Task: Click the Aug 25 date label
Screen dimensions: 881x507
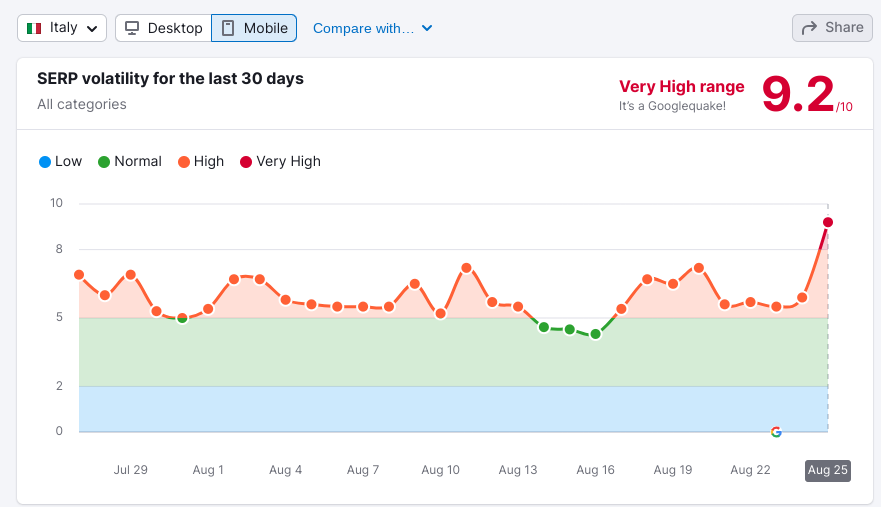Action: 828,470
